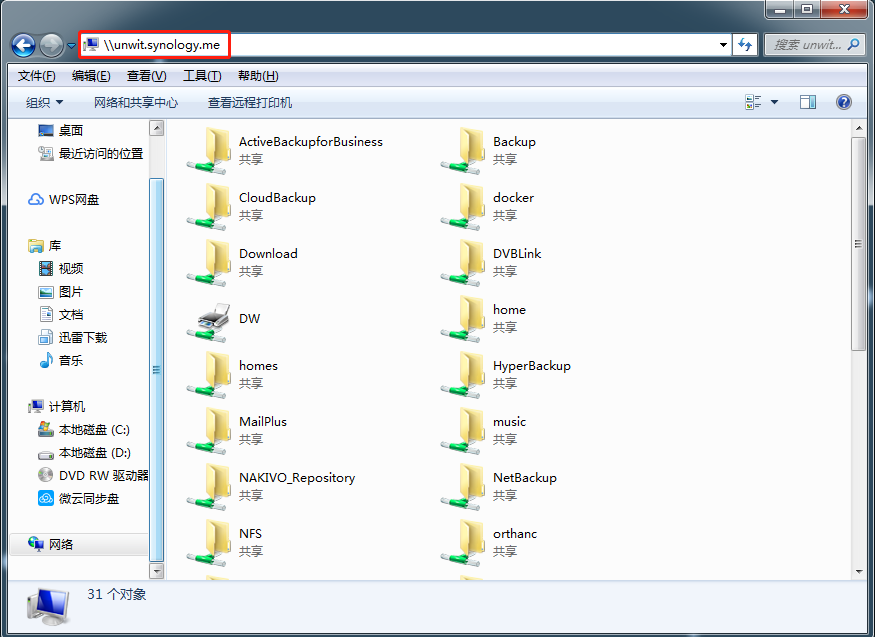Viewport: 875px width, 637px height.
Task: Open the docker shared folder icon
Action: [x=465, y=206]
